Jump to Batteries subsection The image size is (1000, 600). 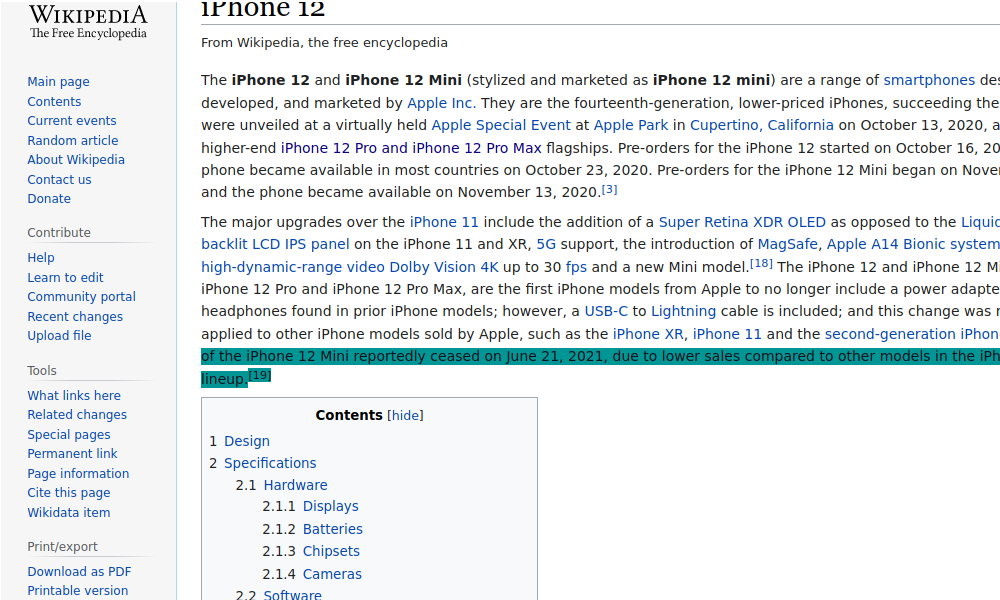[332, 529]
